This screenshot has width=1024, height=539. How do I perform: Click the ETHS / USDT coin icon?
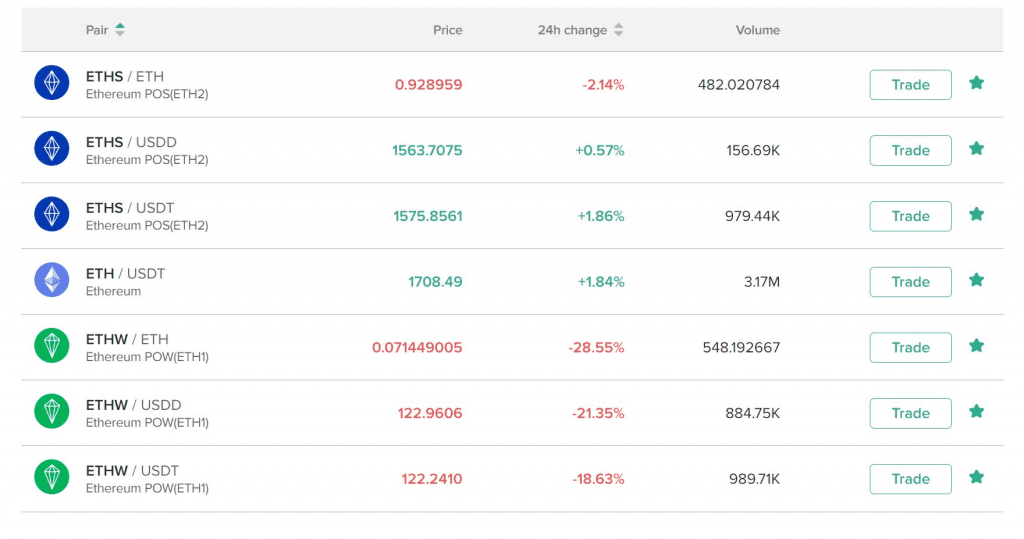pyautogui.click(x=52, y=214)
